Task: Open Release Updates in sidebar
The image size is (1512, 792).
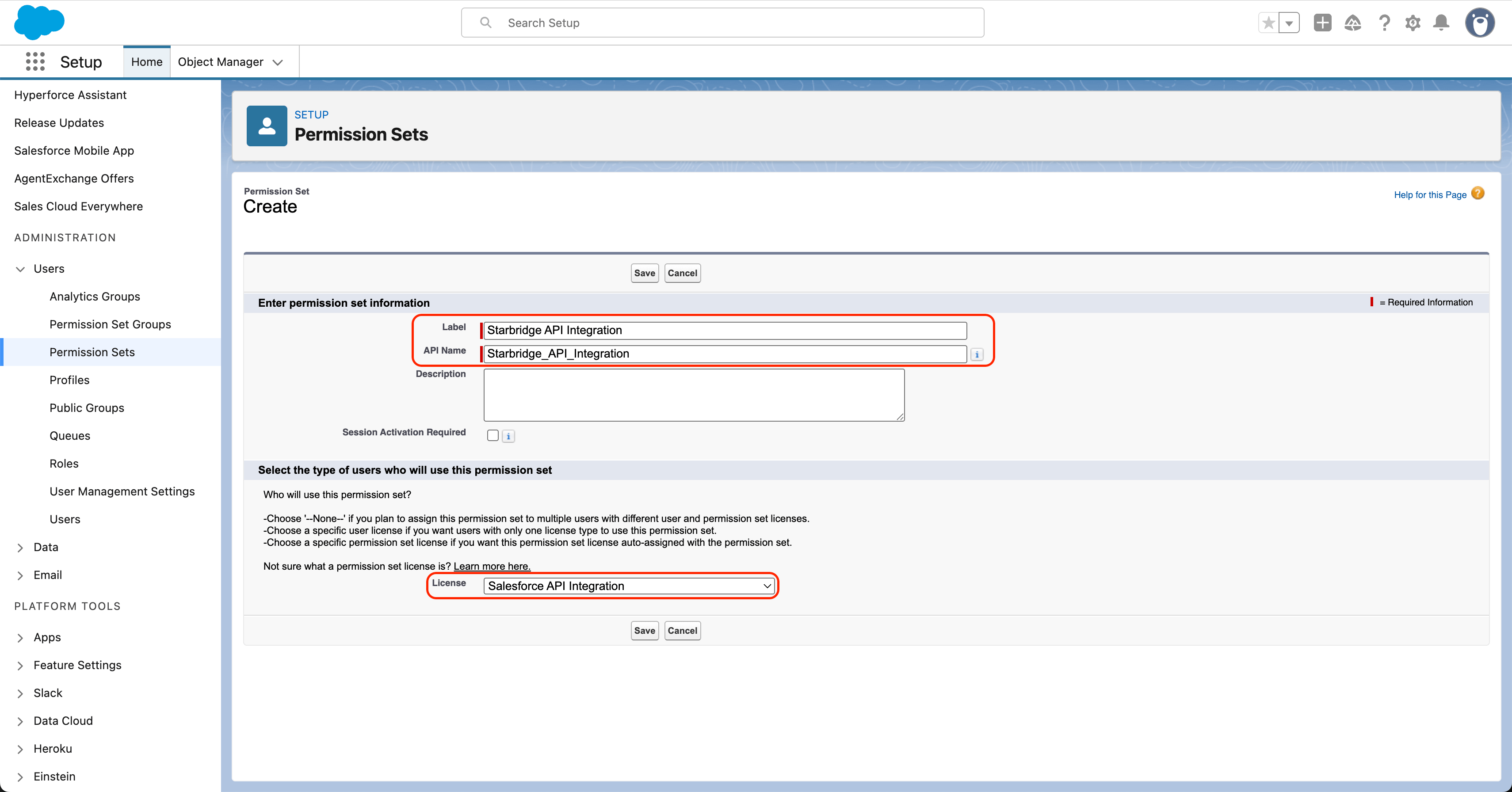Action: 59,122
